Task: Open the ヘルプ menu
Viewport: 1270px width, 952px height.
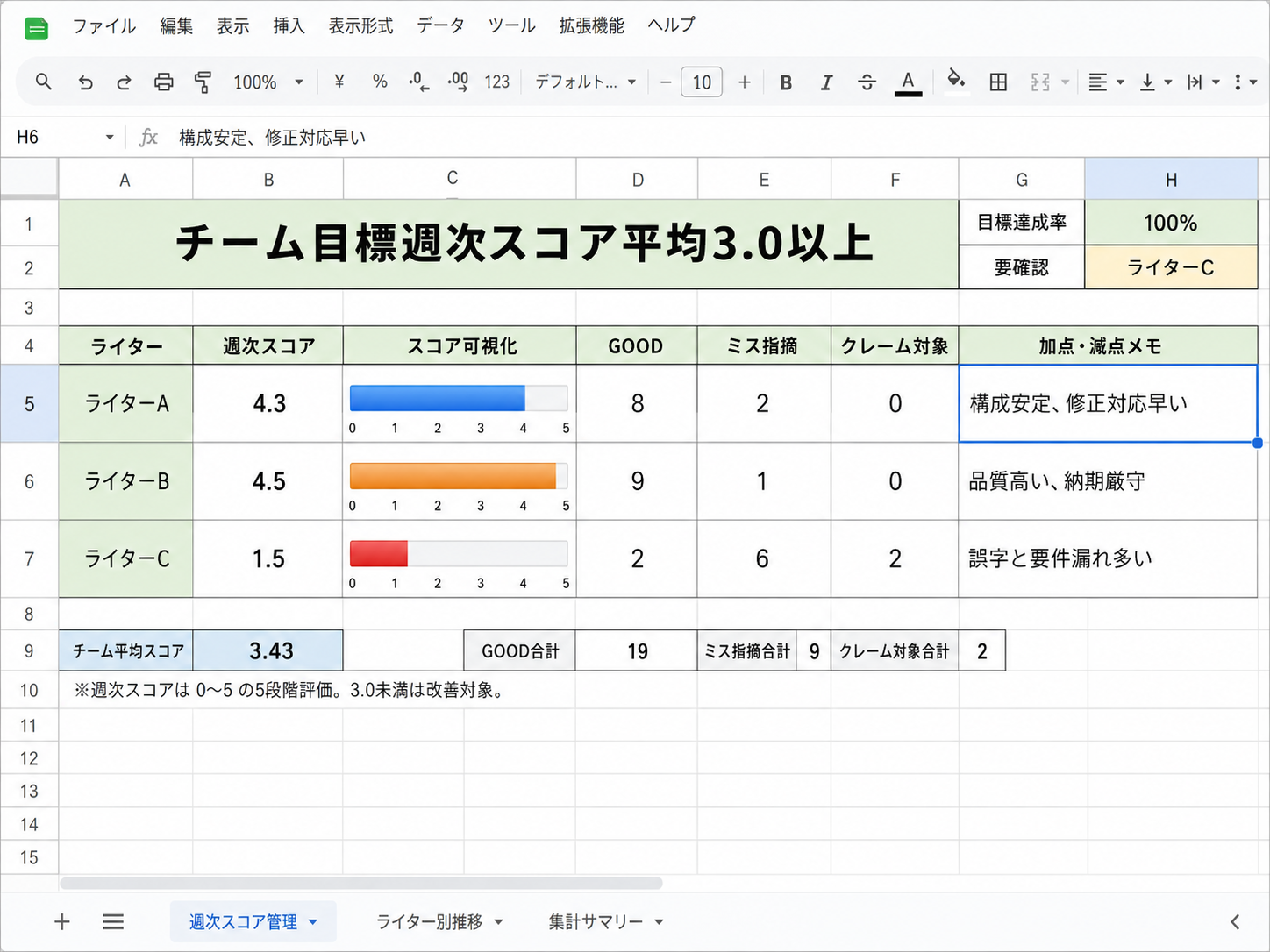Action: click(671, 25)
